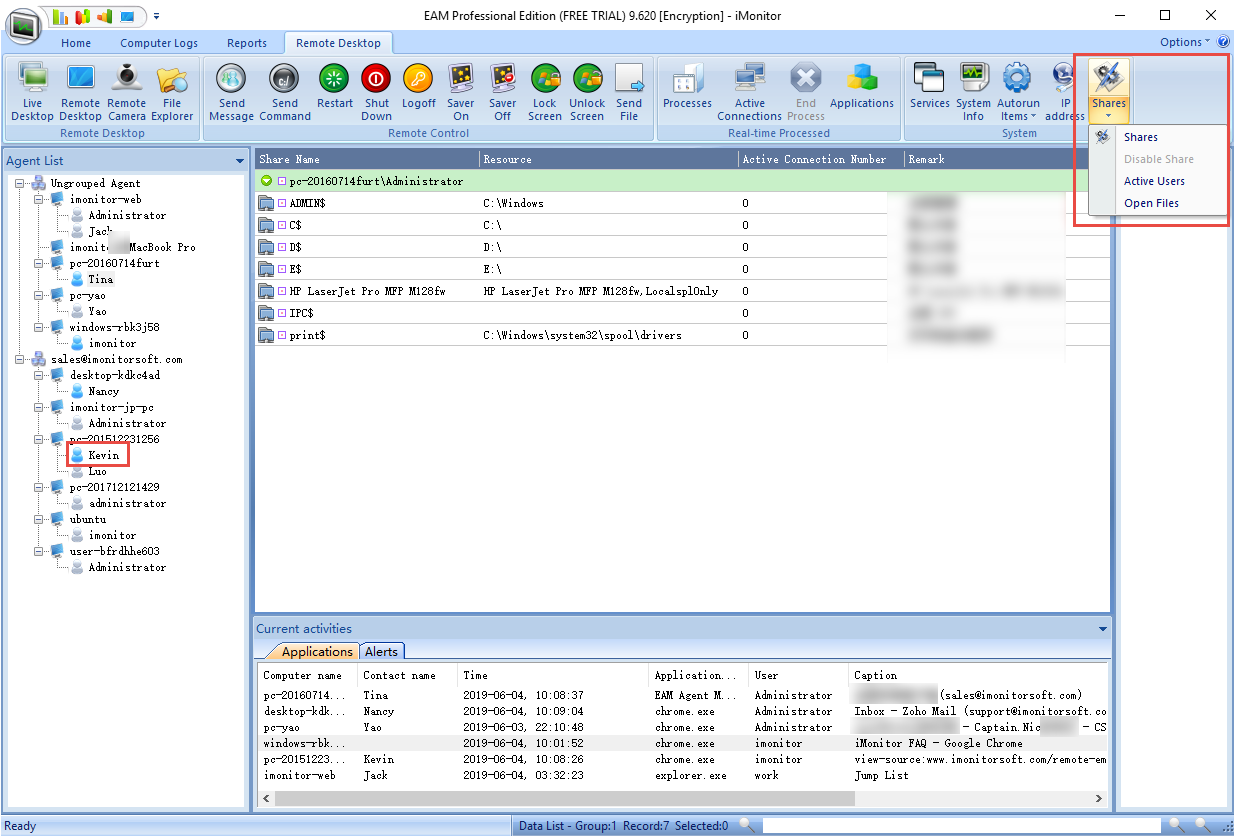The height and width of the screenshot is (837, 1235).
Task: Open the remote File Explorer
Action: (172, 92)
